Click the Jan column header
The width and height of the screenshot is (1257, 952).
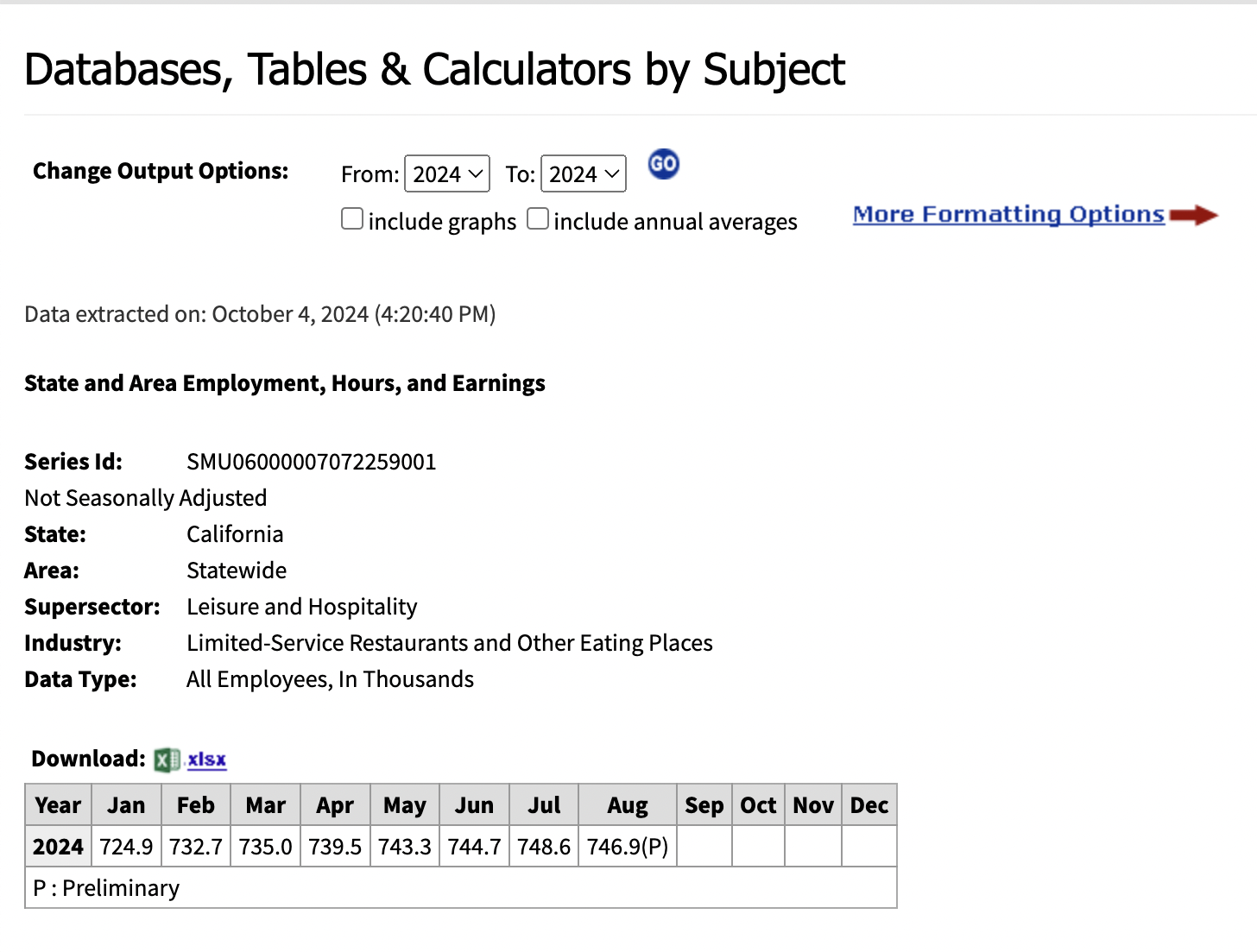click(126, 805)
